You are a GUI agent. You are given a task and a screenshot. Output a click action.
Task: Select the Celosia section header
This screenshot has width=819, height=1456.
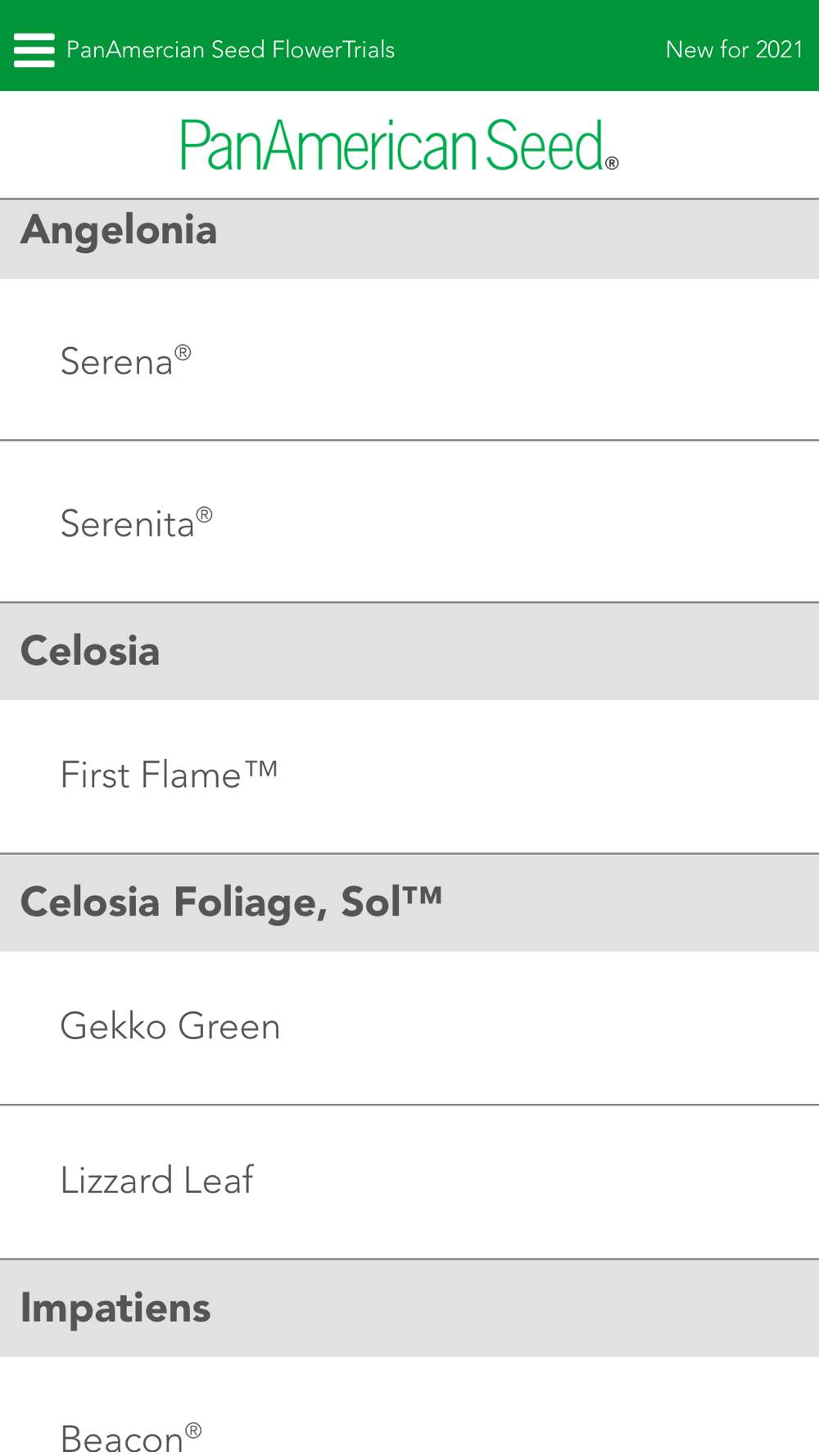click(90, 652)
